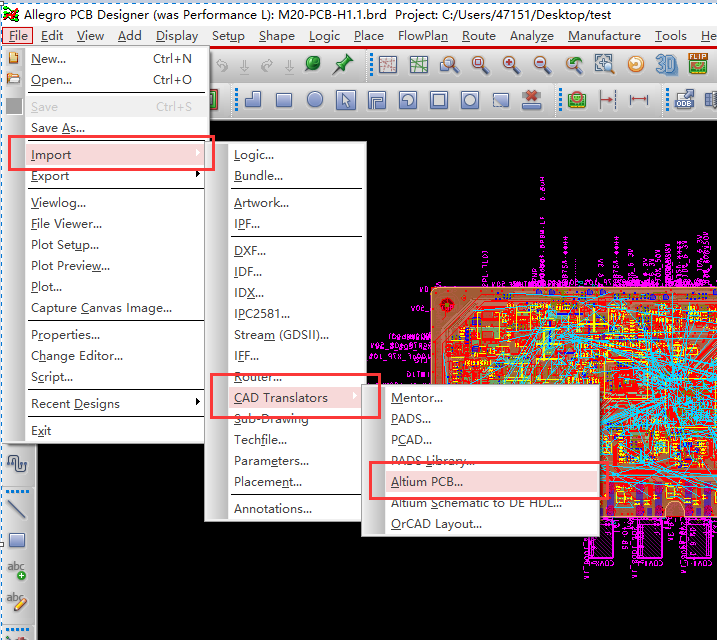Screen dimensions: 717x640
Task: Click the add rectangle tool in left toolbar
Action: click(x=17, y=540)
